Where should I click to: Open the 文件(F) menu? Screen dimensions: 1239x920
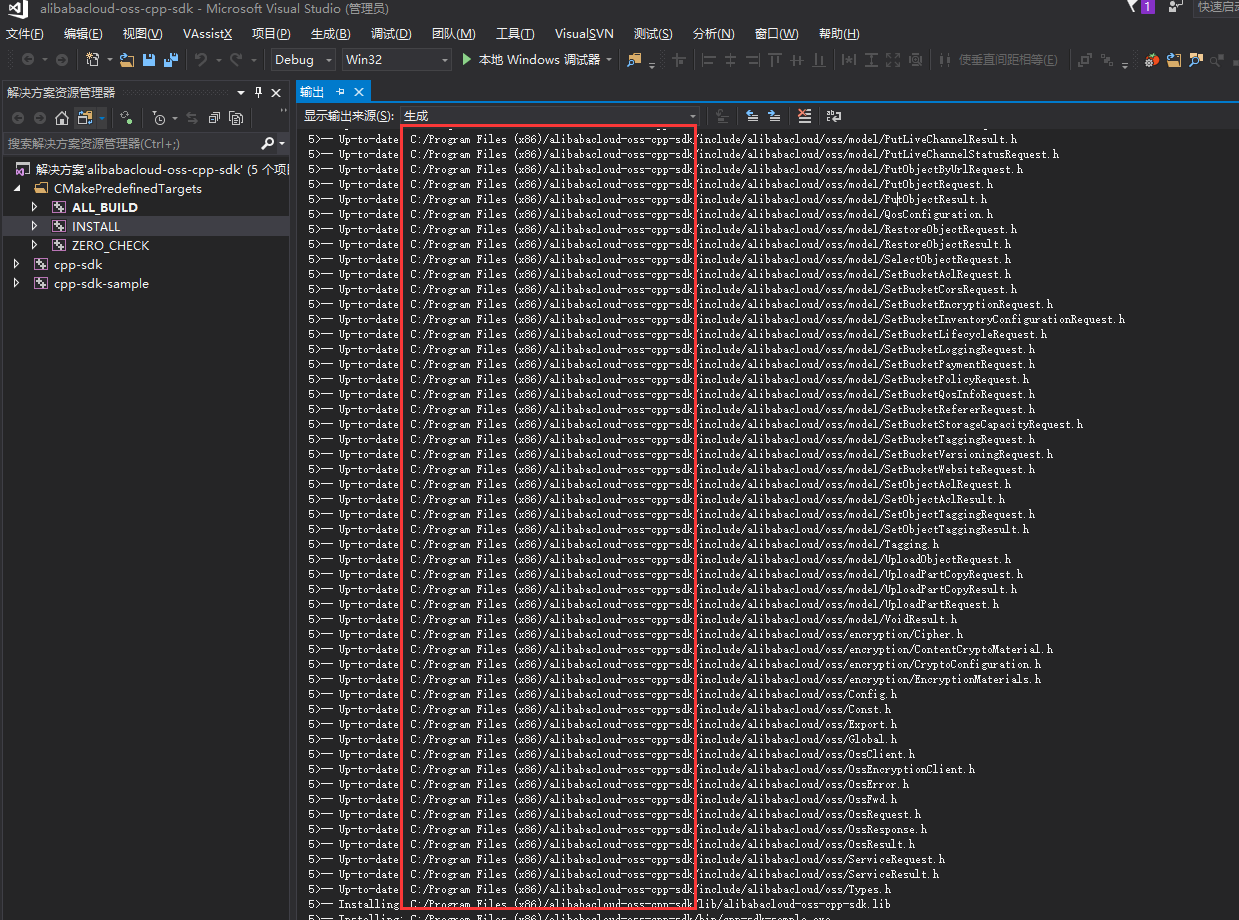pyautogui.click(x=25, y=34)
